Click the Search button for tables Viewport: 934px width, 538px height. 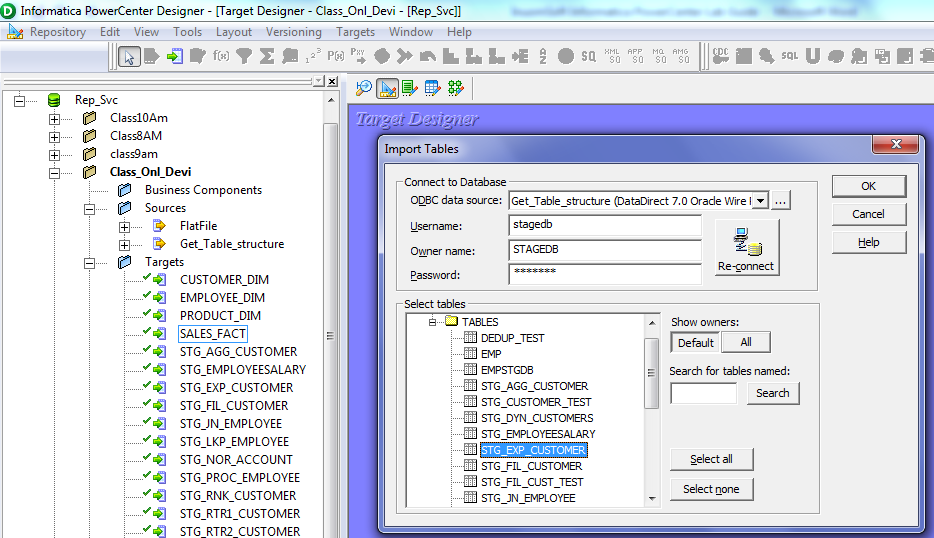[773, 393]
